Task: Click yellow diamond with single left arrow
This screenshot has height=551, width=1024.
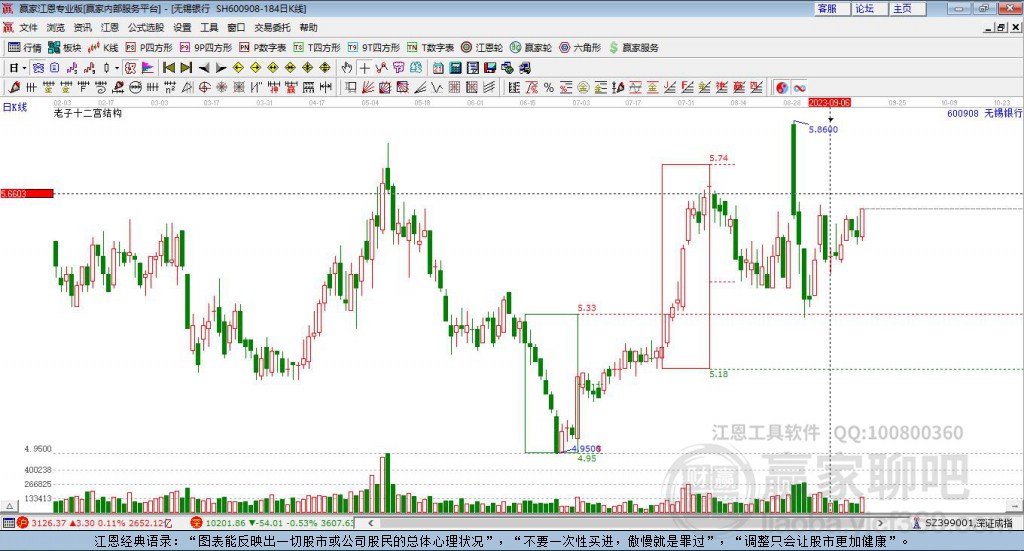Action: [238, 68]
